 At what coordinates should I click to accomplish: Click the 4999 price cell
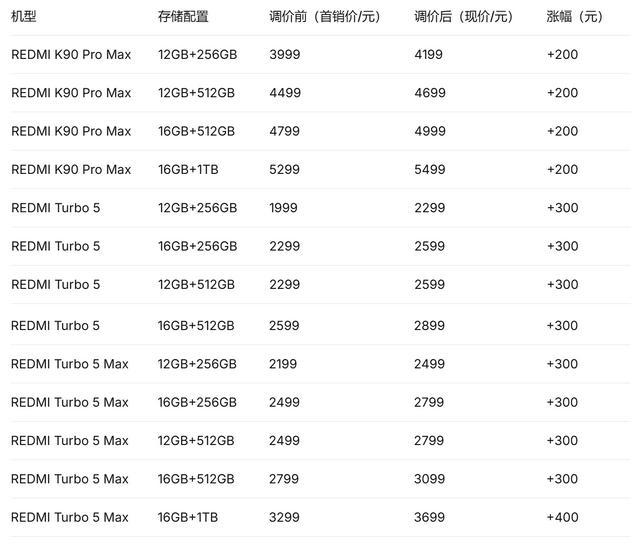(x=428, y=131)
